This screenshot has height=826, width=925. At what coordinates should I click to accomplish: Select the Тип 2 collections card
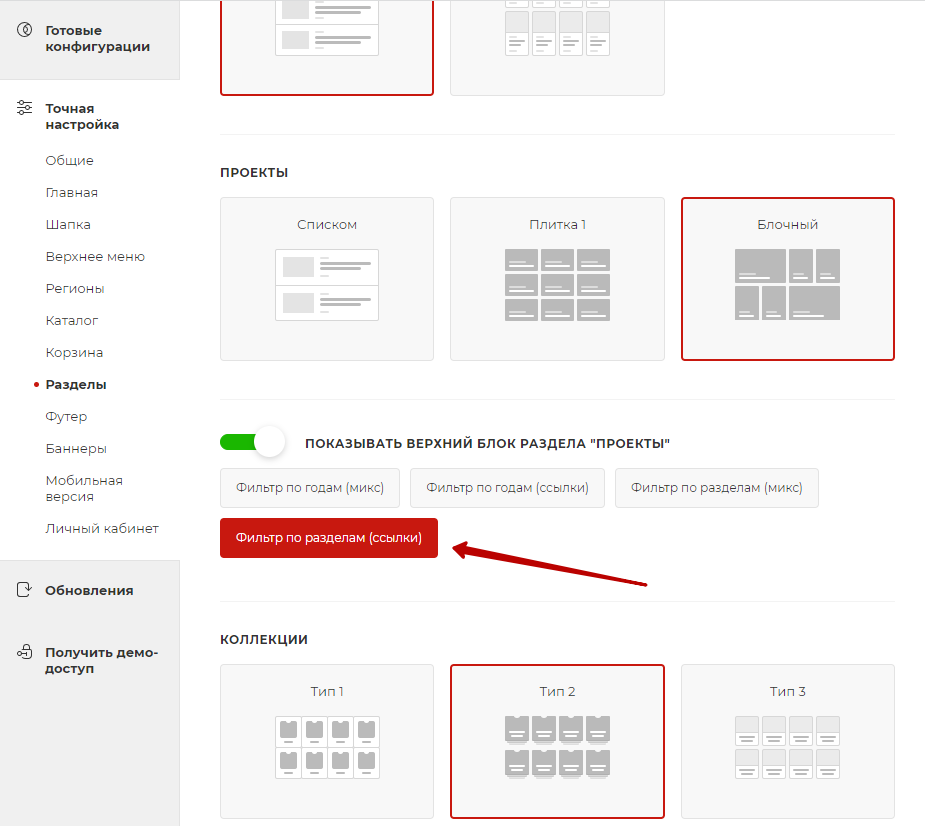pyautogui.click(x=557, y=741)
